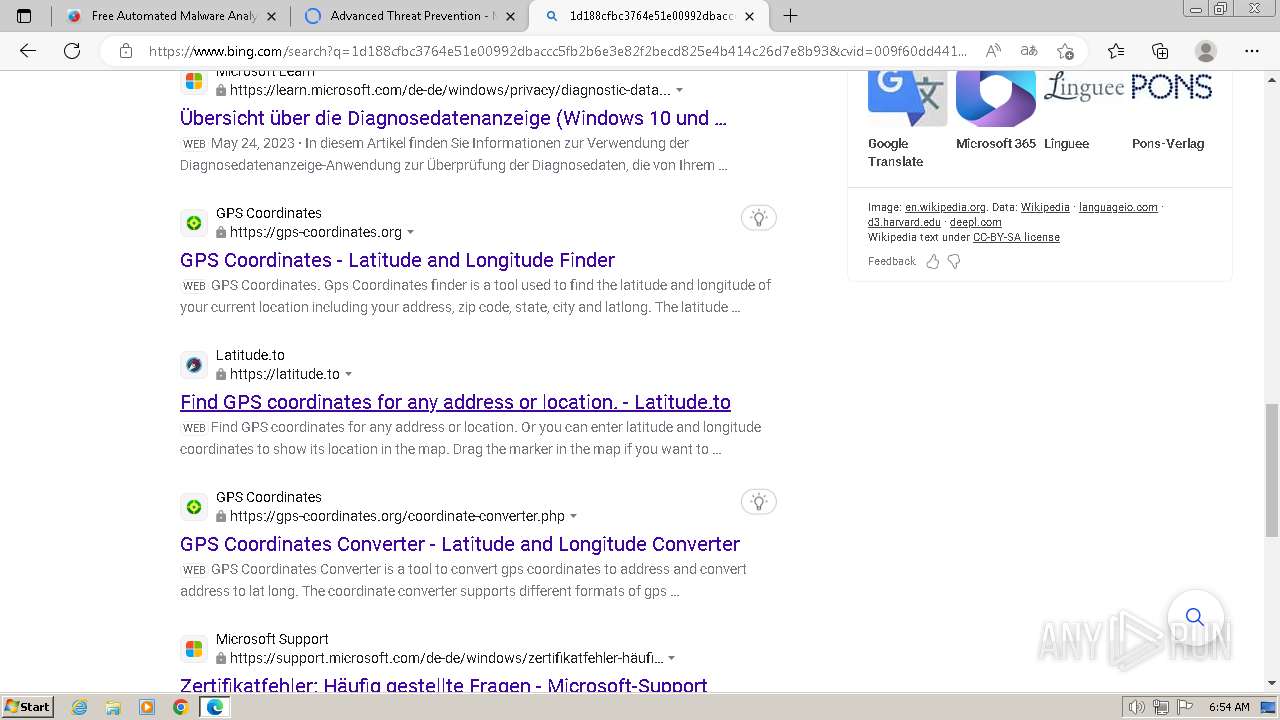Image resolution: width=1280 pixels, height=720 pixels.
Task: Launch Chrome from the taskbar
Action: pos(180,707)
